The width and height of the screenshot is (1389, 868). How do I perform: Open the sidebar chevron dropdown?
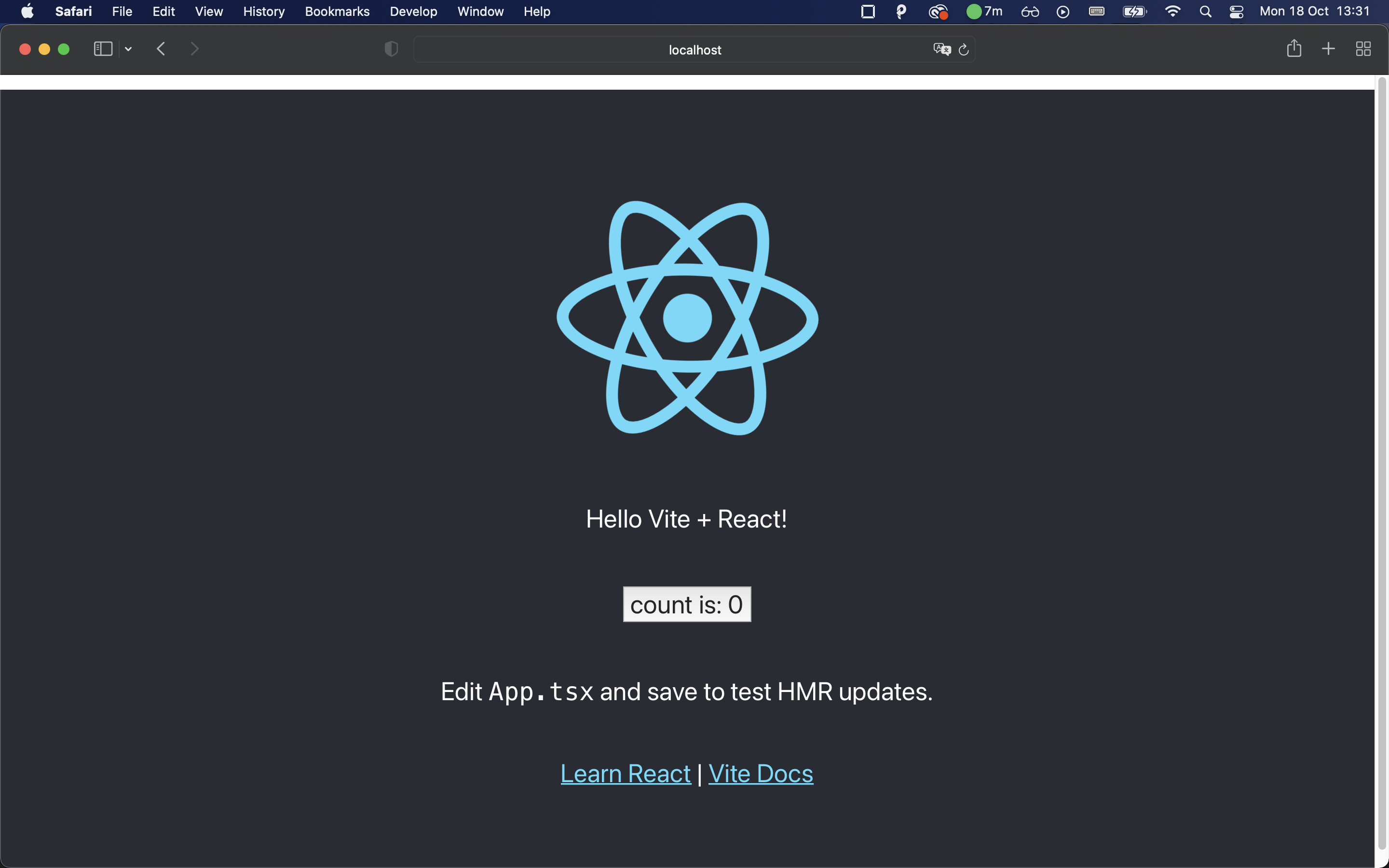127,49
